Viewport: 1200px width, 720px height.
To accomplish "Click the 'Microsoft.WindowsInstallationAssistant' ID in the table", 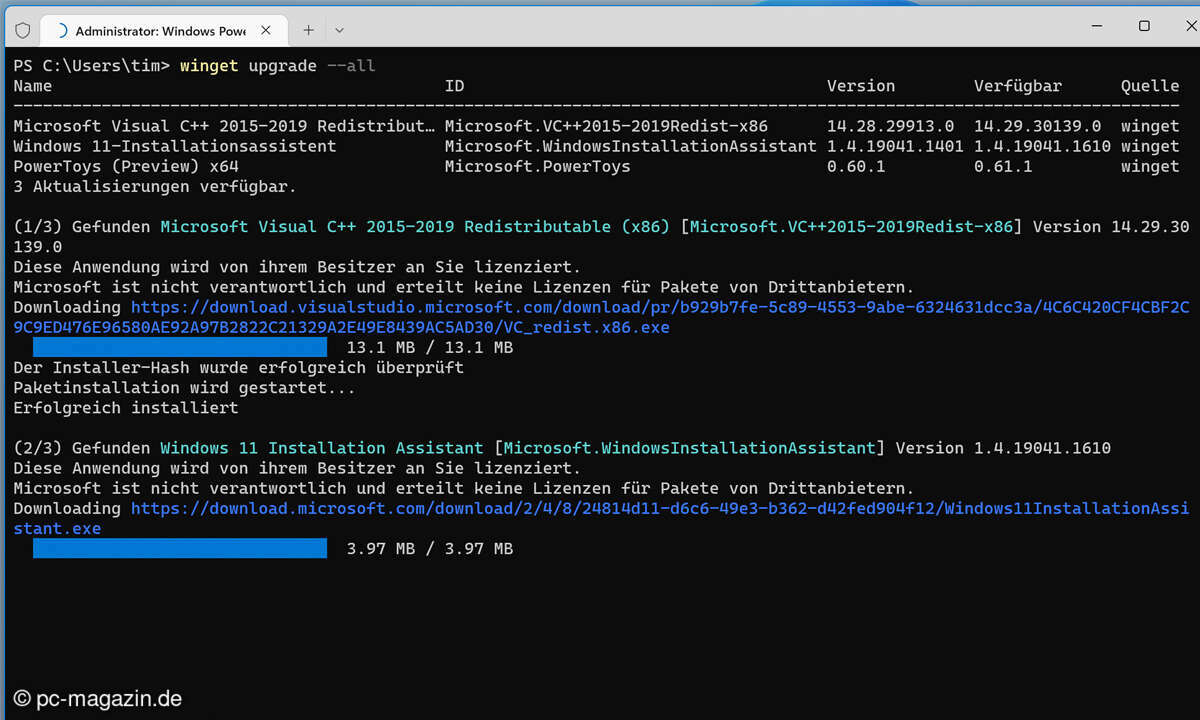I will [x=630, y=146].
